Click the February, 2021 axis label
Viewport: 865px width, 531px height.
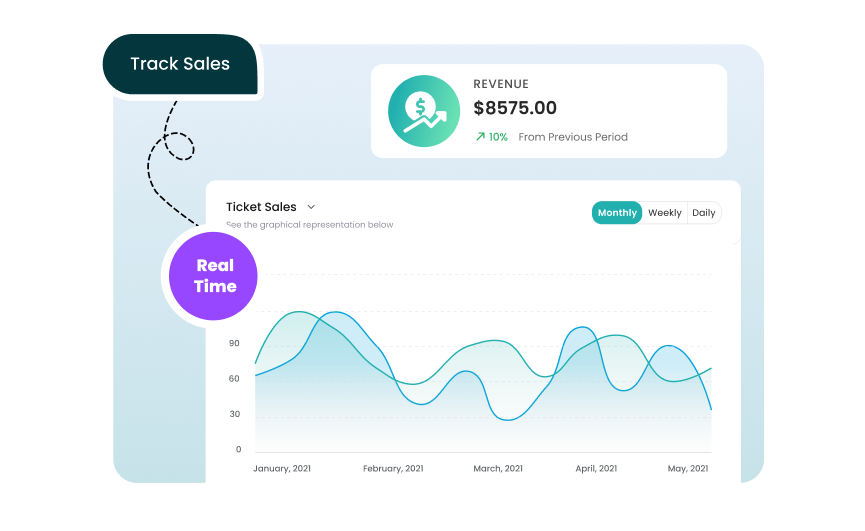[x=393, y=468]
